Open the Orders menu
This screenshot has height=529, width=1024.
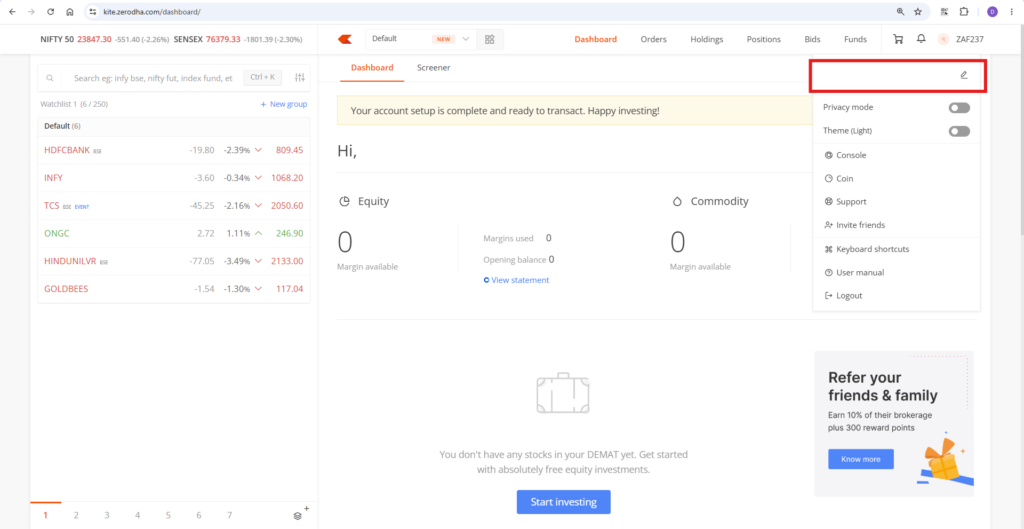coord(654,39)
